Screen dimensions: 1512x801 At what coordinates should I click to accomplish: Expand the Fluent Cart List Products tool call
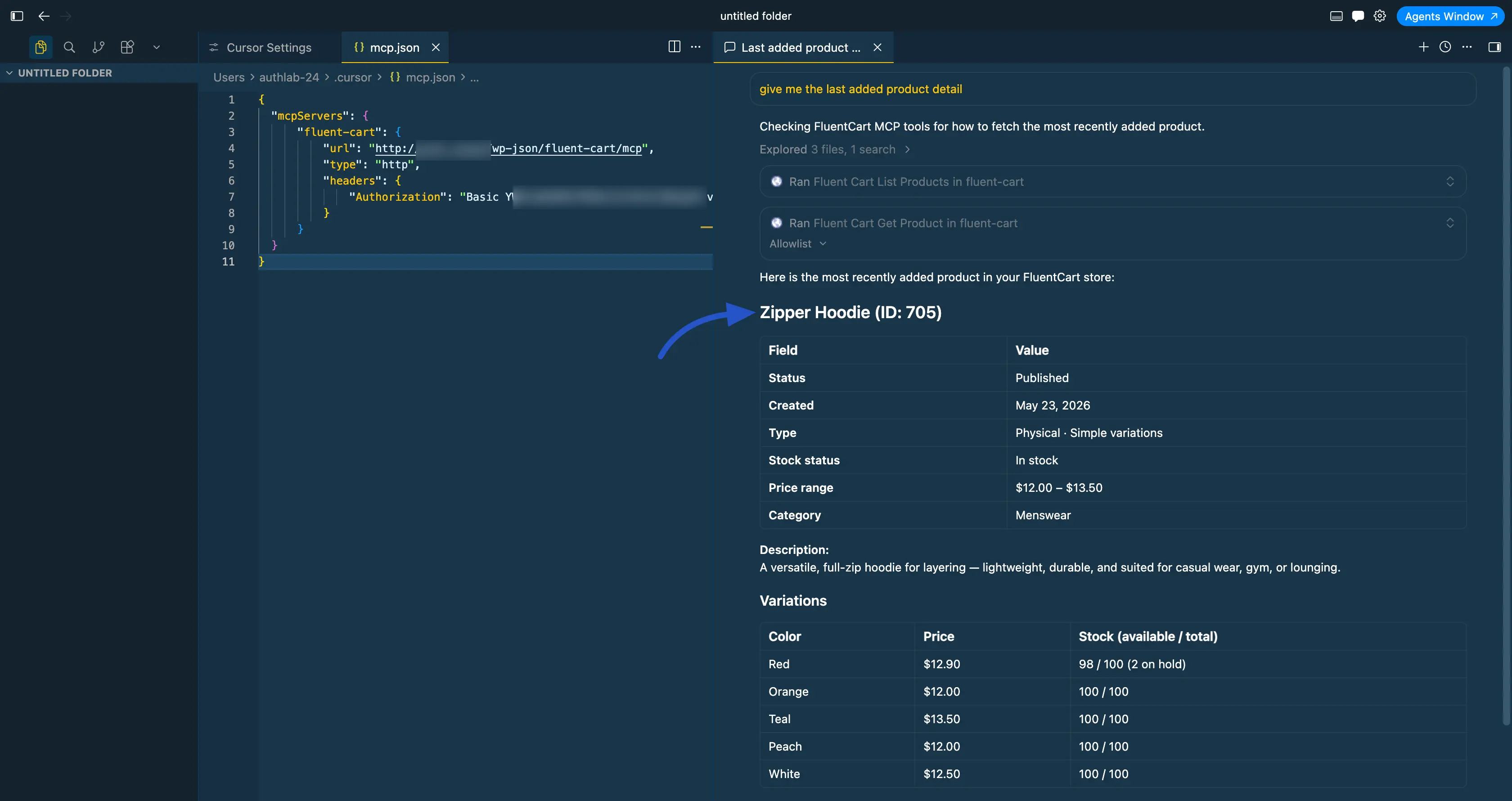(x=1450, y=181)
